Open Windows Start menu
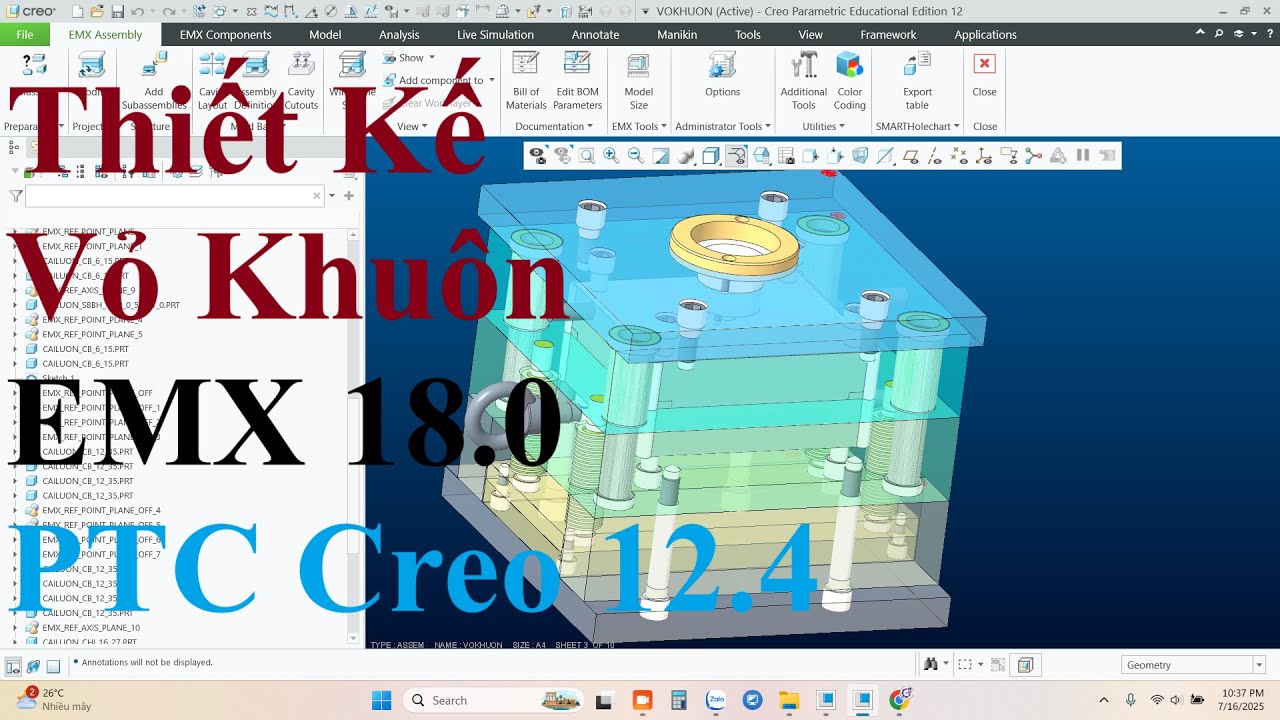The width and height of the screenshot is (1280, 720). 381,700
